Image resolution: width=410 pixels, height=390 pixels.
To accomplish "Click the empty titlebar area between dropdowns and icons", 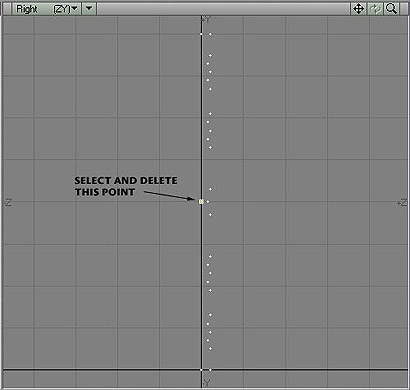I will click(x=223, y=8).
